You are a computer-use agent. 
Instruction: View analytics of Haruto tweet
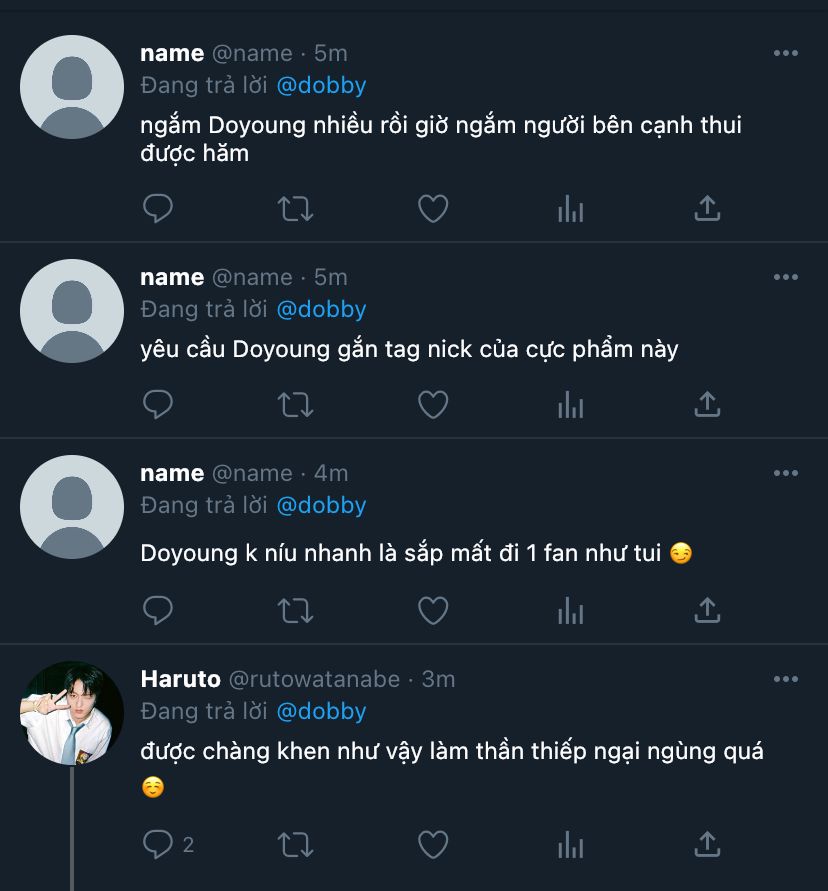tap(570, 845)
